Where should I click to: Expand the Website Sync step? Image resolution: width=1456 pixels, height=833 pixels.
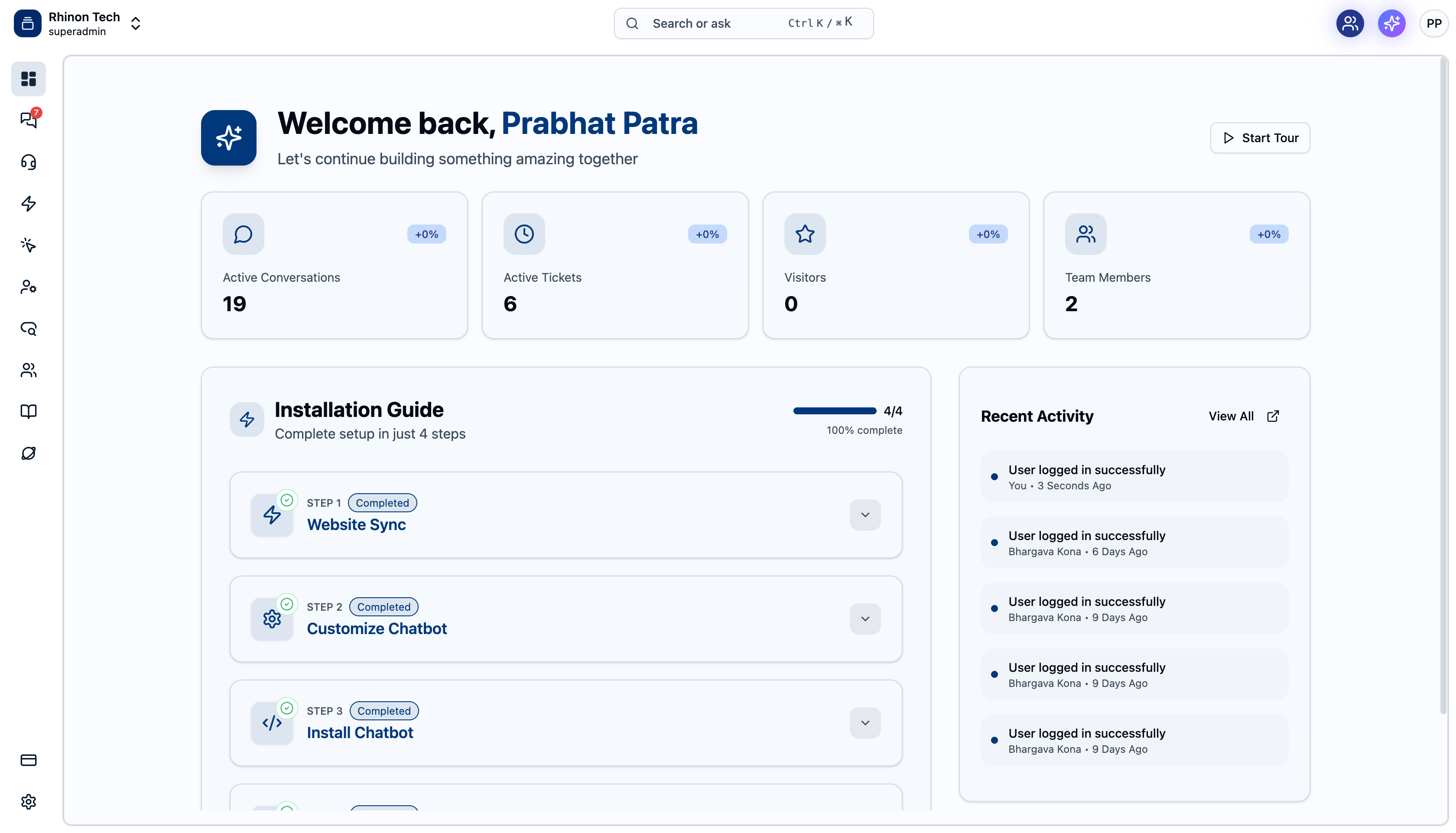[x=864, y=515]
